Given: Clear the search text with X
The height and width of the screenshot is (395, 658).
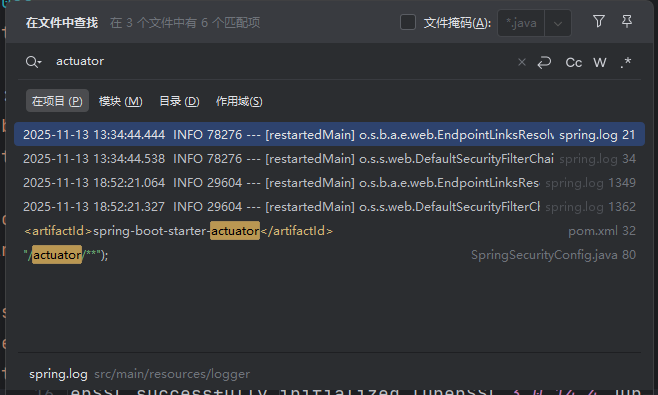Looking at the screenshot, I should (522, 62).
